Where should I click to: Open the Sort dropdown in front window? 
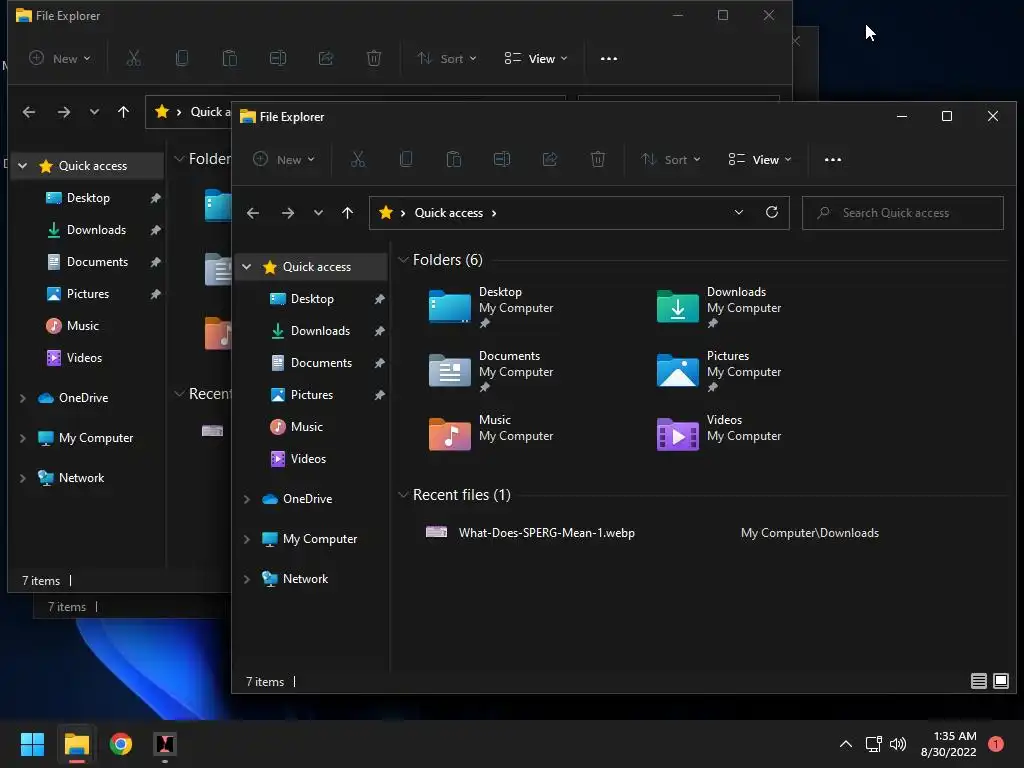coord(671,159)
